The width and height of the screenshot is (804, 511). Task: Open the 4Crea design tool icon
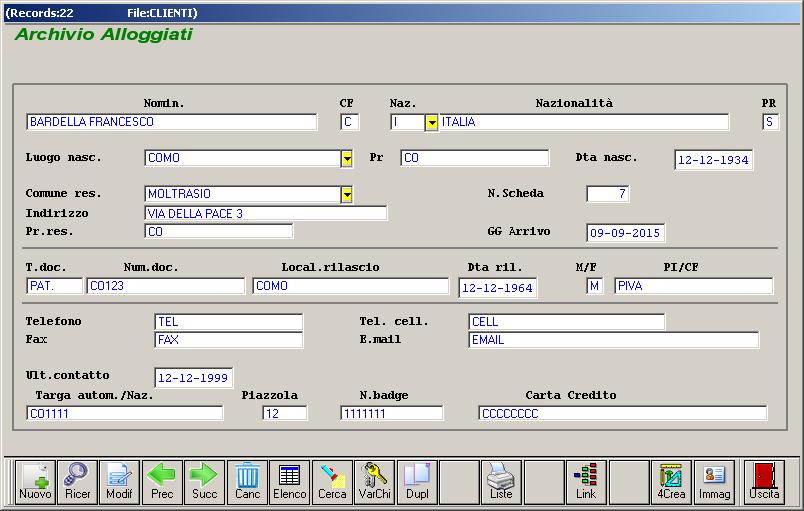tap(671, 482)
